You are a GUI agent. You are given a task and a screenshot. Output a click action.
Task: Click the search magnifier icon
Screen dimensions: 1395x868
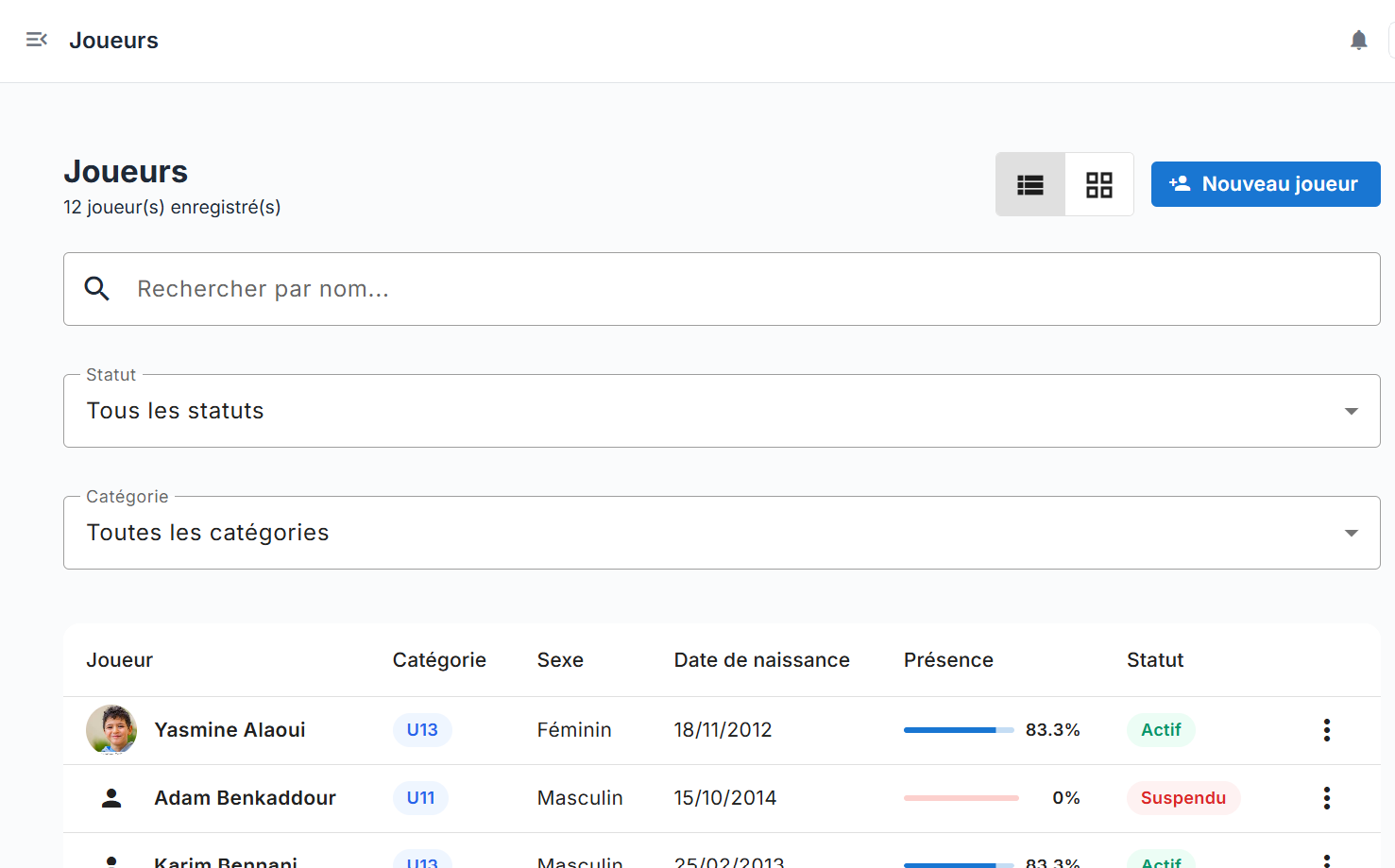point(97,289)
